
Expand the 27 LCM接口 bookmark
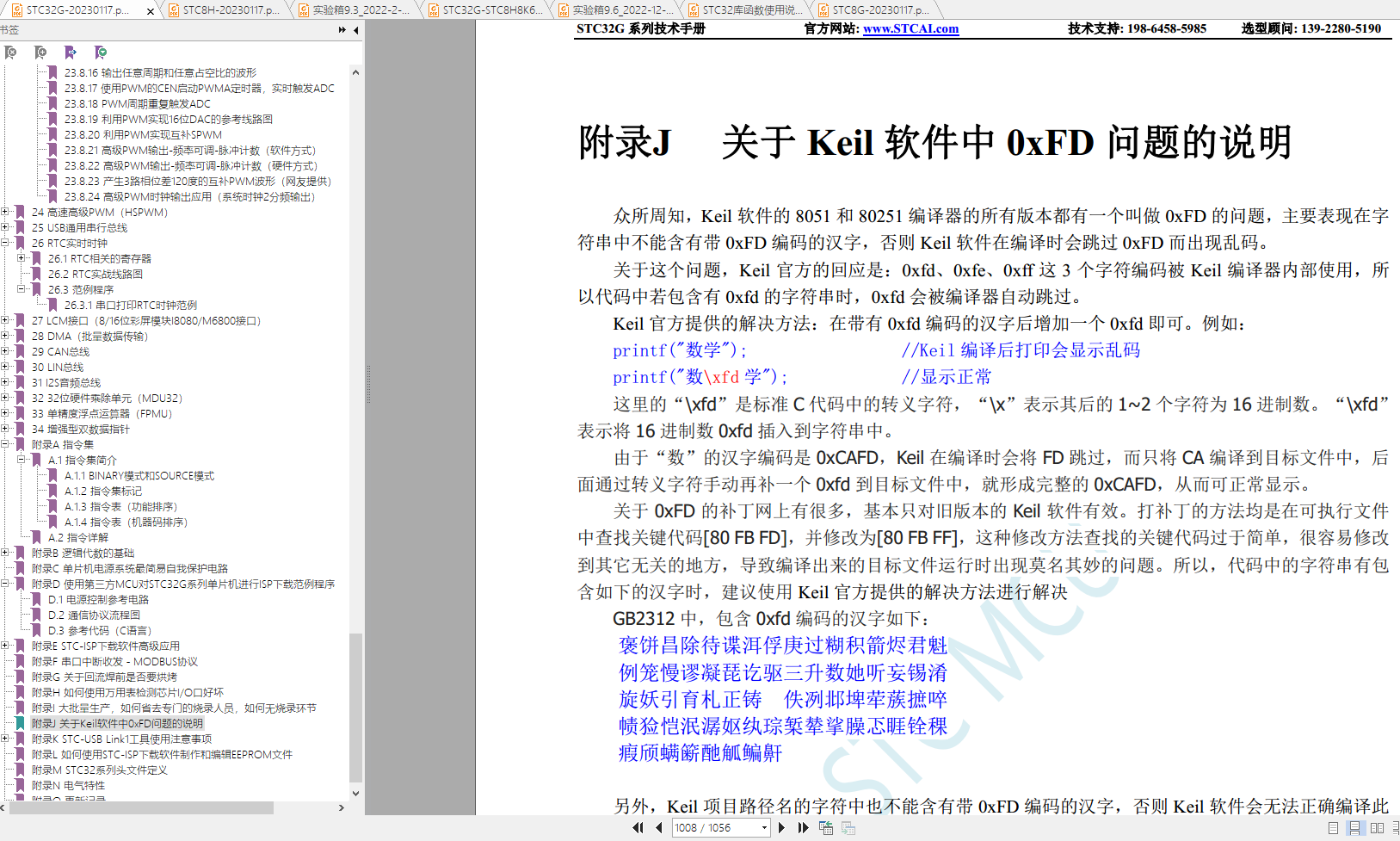point(5,320)
